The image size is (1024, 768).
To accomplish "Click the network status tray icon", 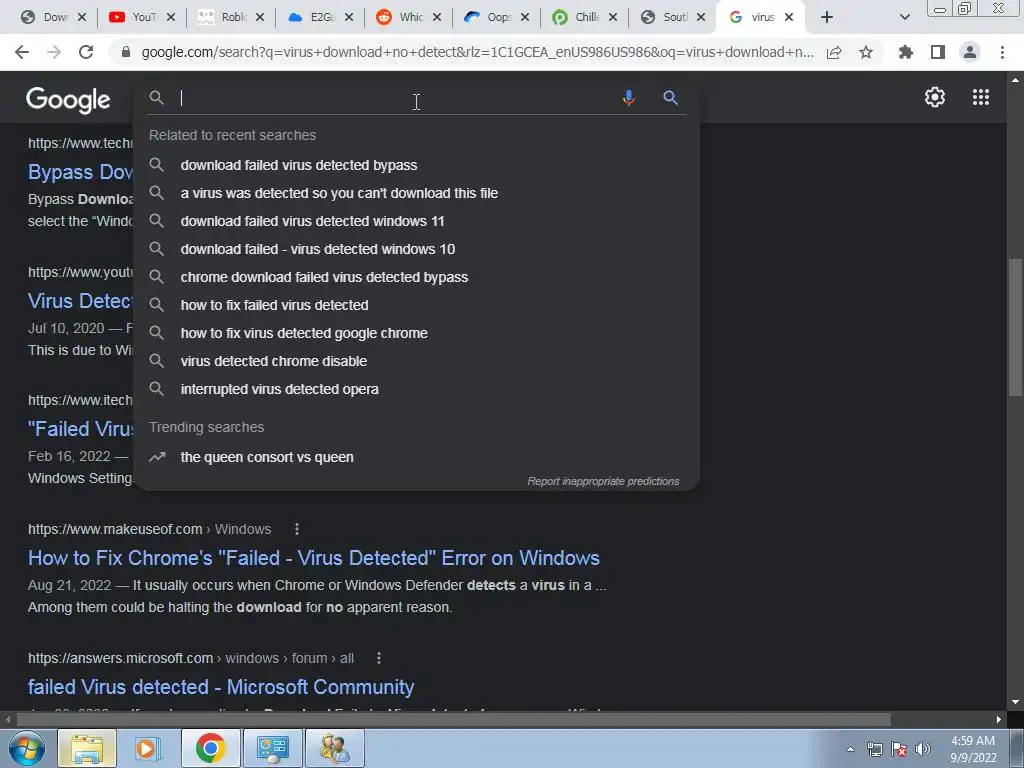I will tap(874, 749).
